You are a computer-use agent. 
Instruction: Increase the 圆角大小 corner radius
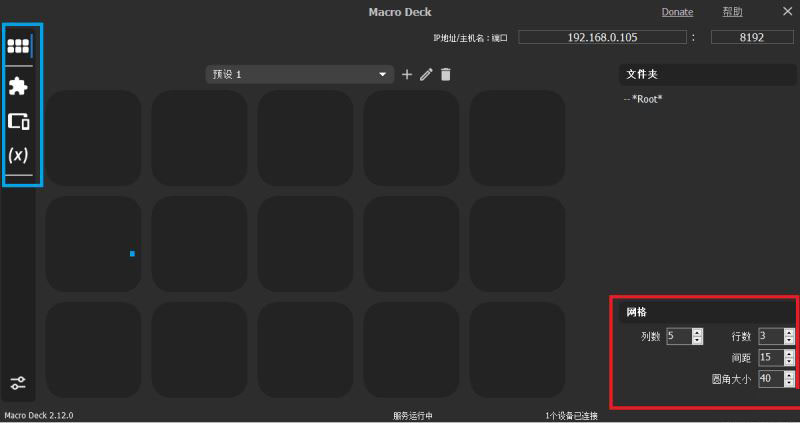[790, 375]
